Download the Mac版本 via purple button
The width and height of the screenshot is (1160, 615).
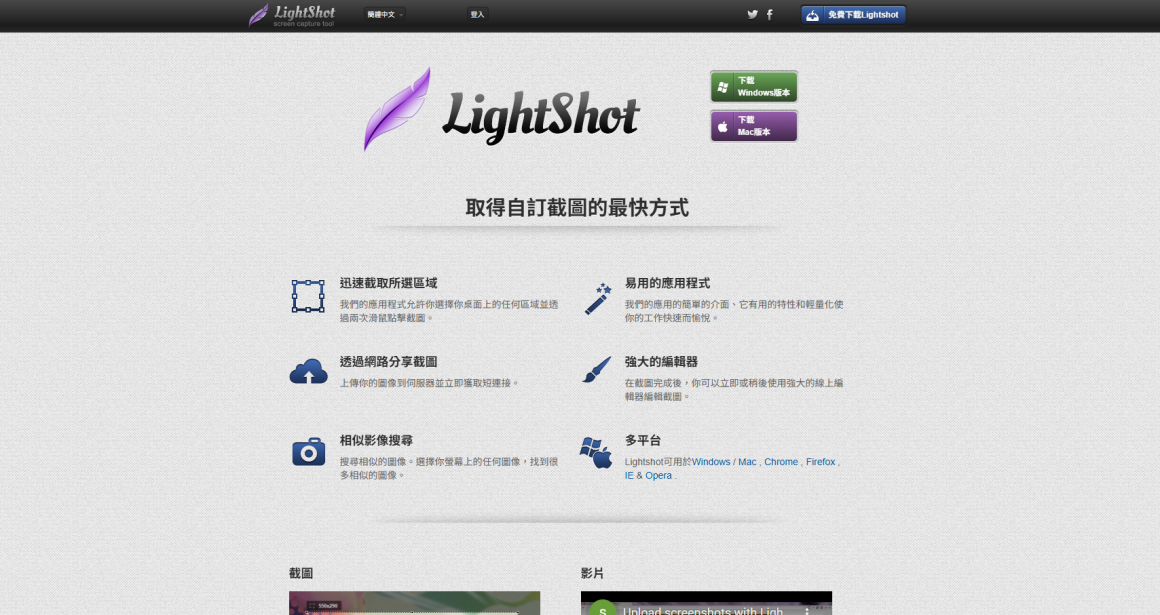[754, 126]
